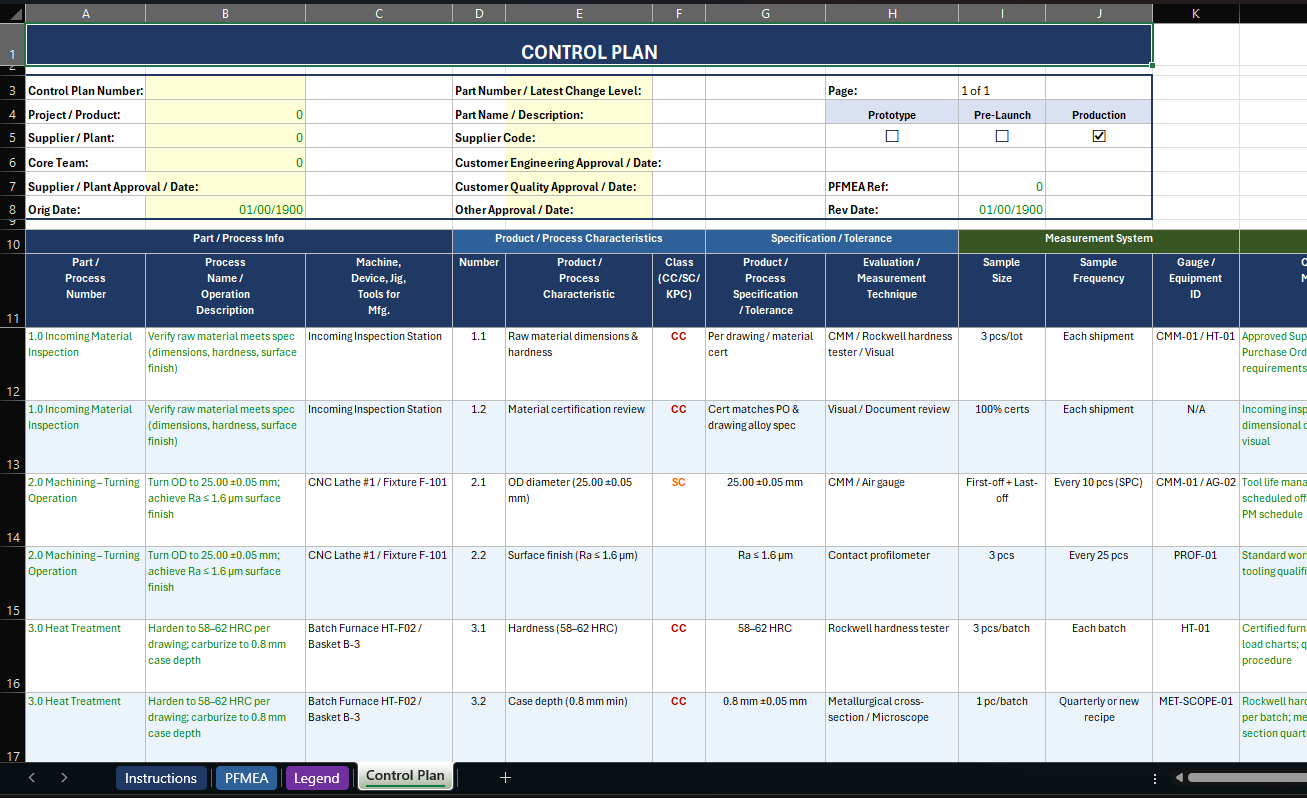Add a new worksheet using the plus icon
The image size is (1307, 798).
(505, 777)
